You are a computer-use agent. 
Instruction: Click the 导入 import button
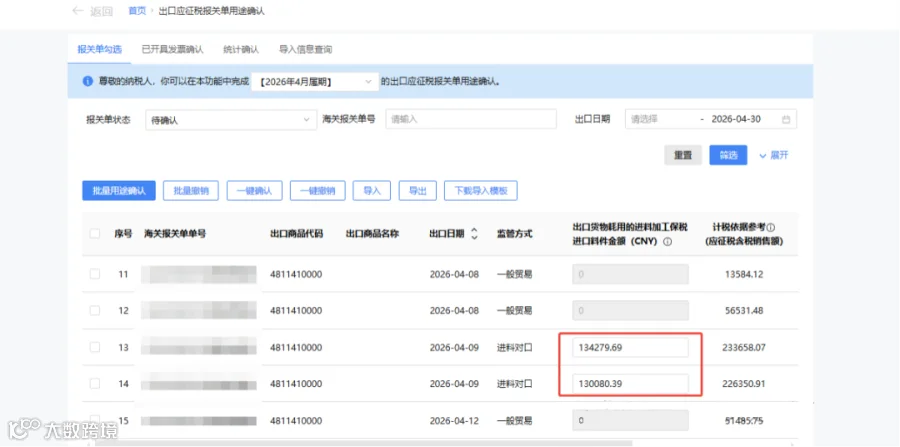(x=372, y=191)
